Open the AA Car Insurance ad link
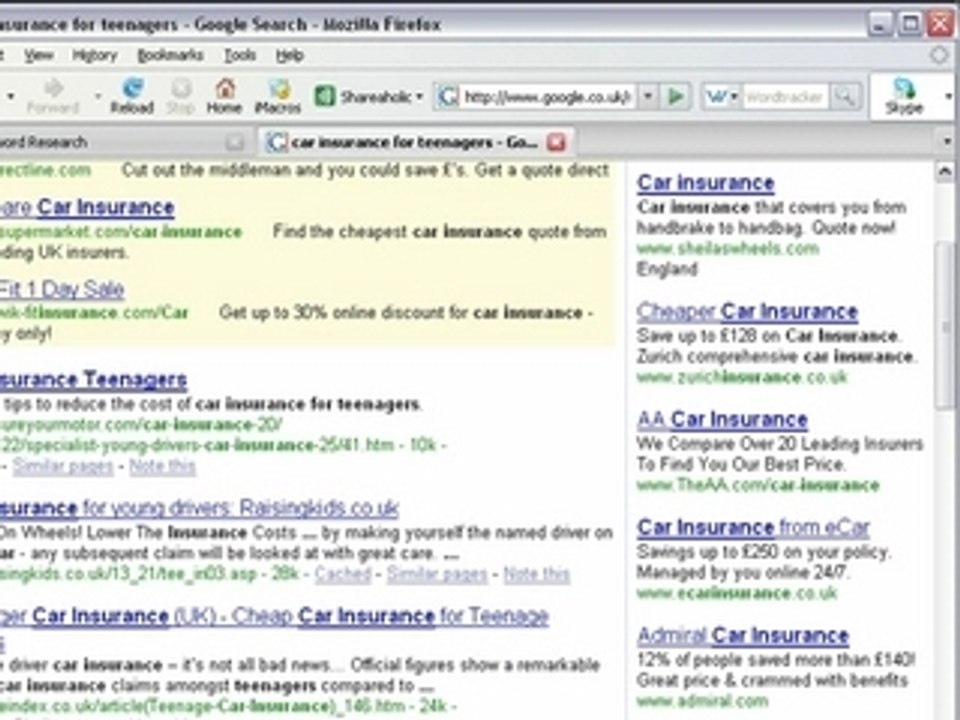 tap(722, 419)
